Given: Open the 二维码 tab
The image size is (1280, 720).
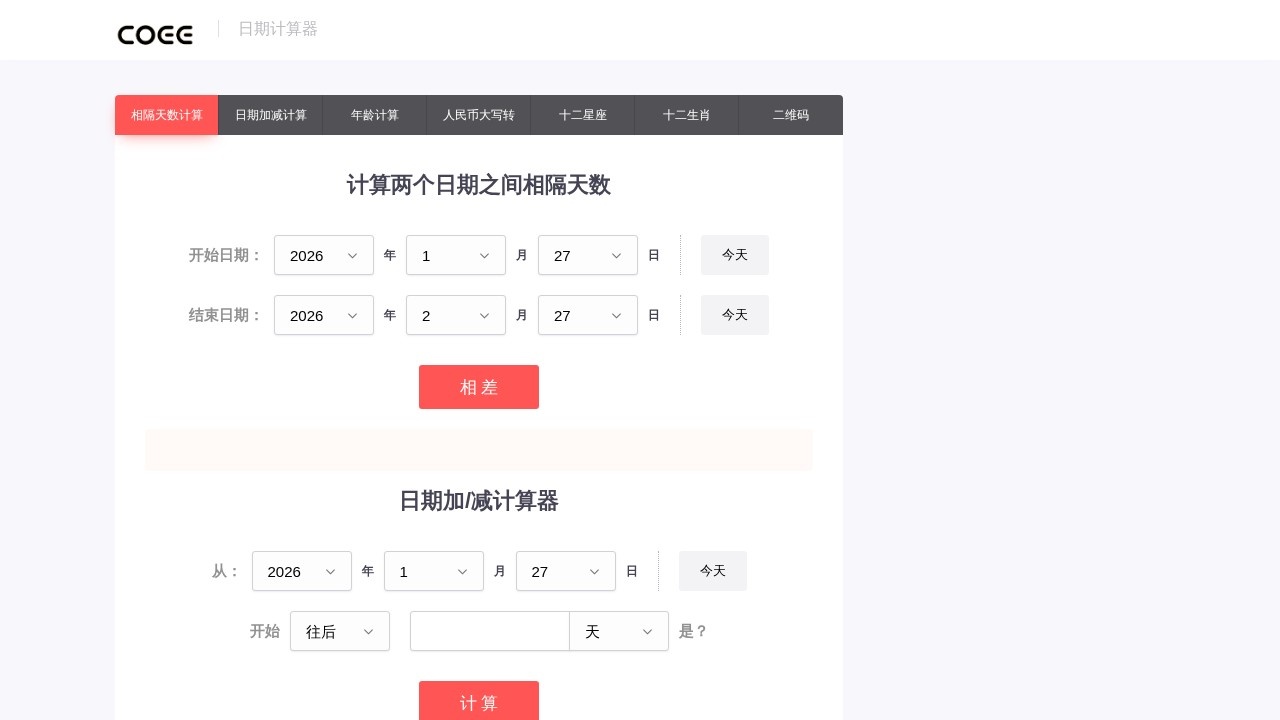Looking at the screenshot, I should pyautogui.click(x=790, y=115).
